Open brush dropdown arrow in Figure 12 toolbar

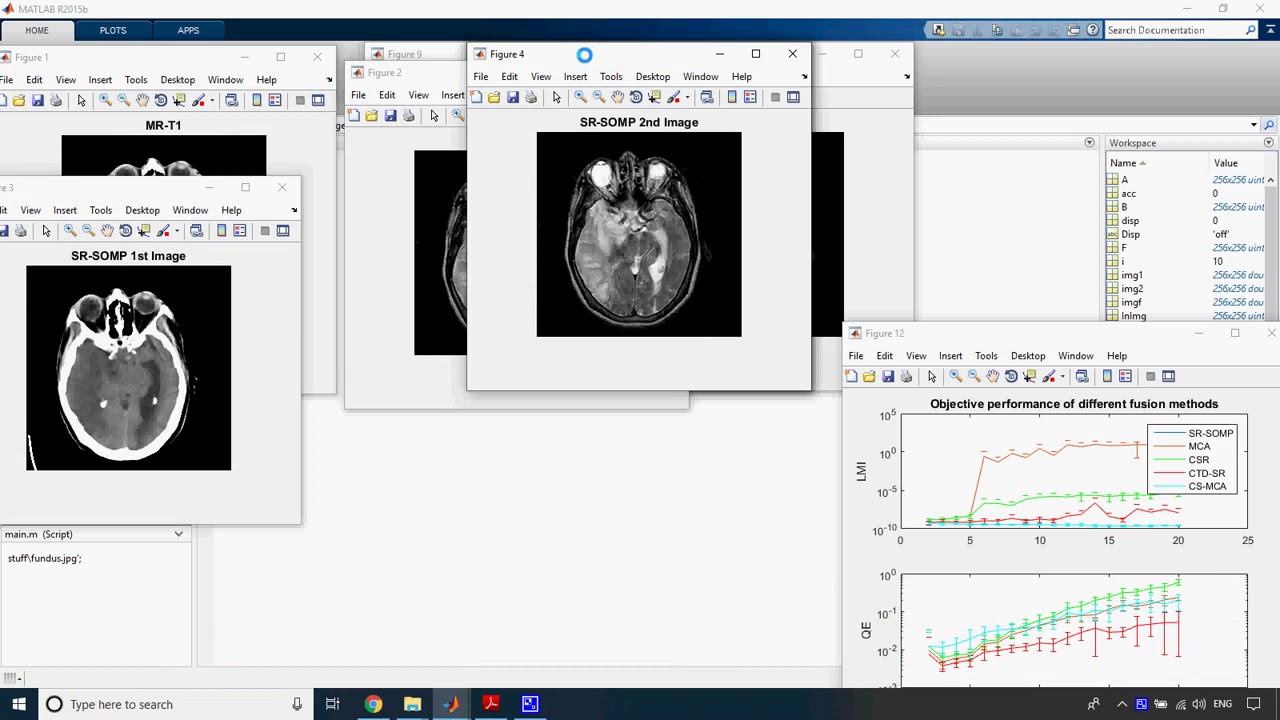click(1062, 376)
